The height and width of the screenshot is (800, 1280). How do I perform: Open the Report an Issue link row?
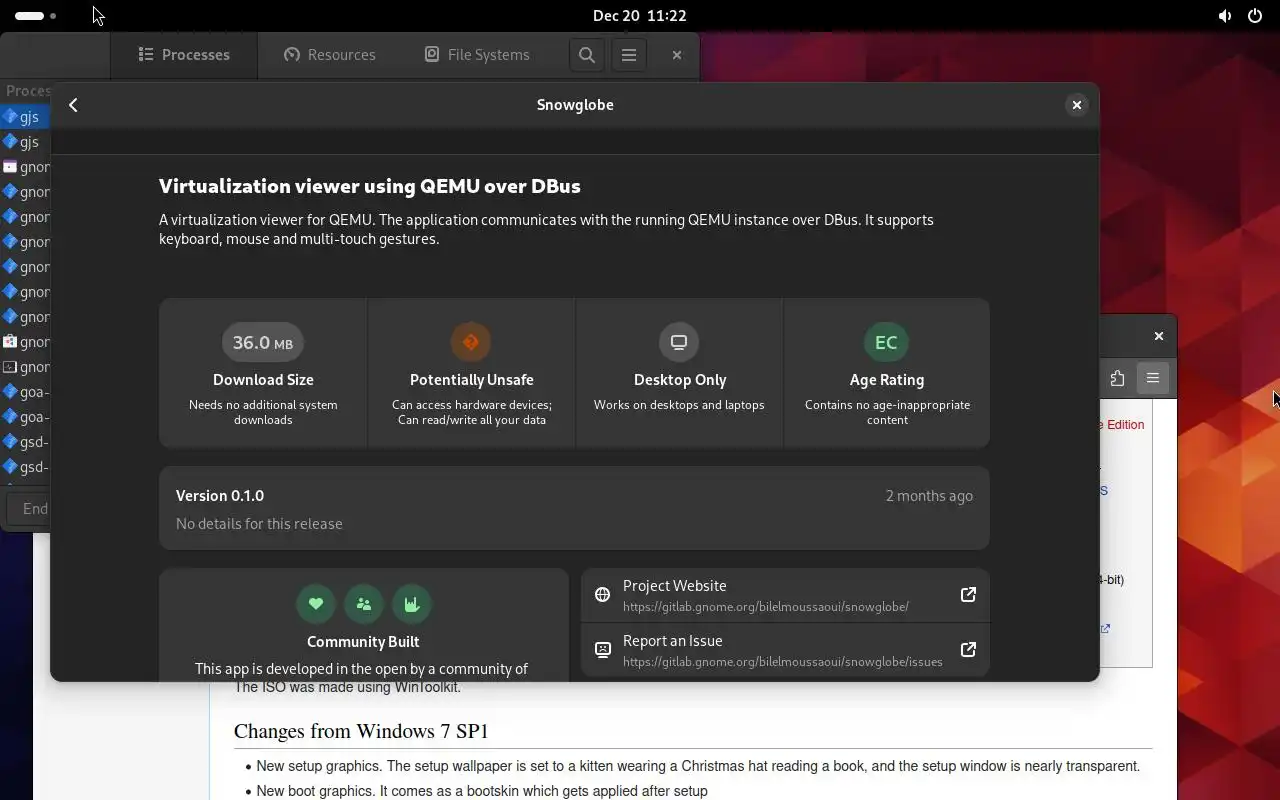click(x=785, y=650)
